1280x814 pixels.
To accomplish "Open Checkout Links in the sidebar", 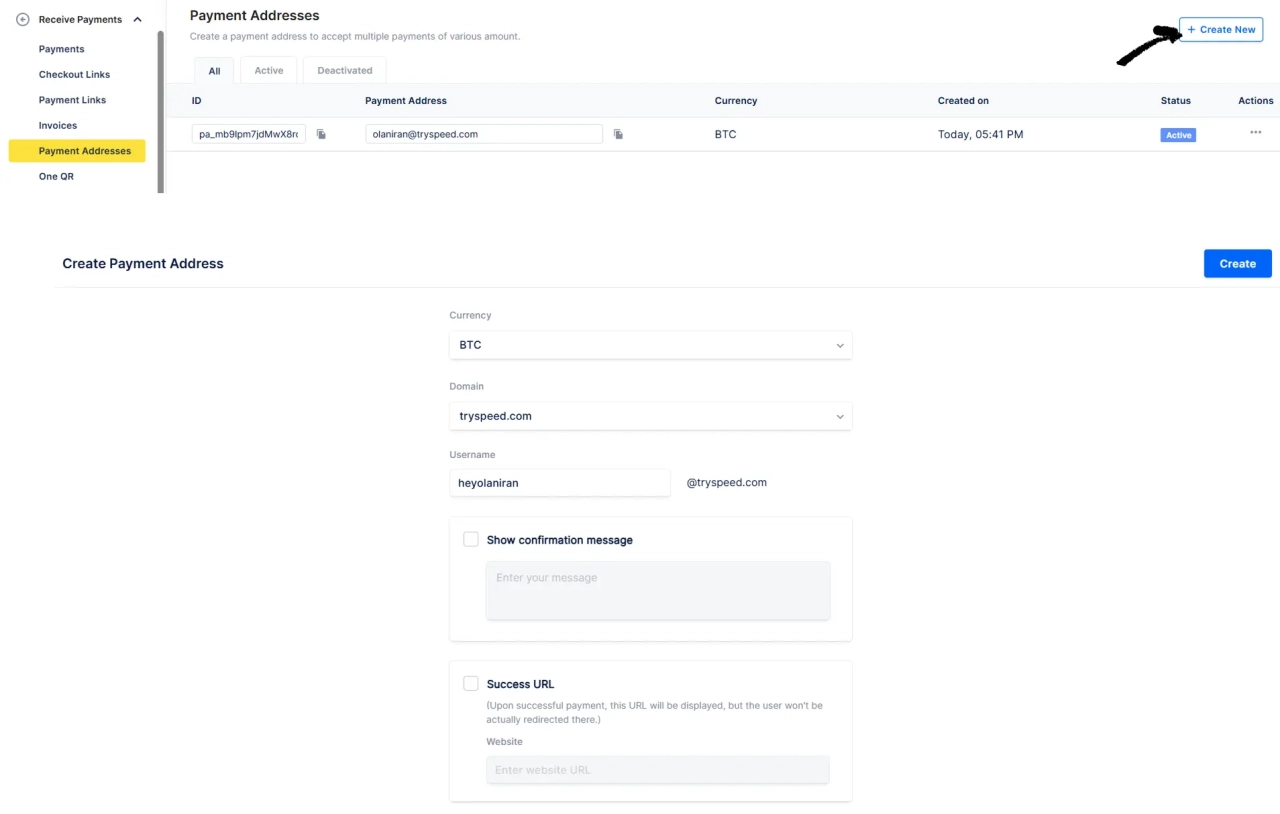I will tap(75, 74).
